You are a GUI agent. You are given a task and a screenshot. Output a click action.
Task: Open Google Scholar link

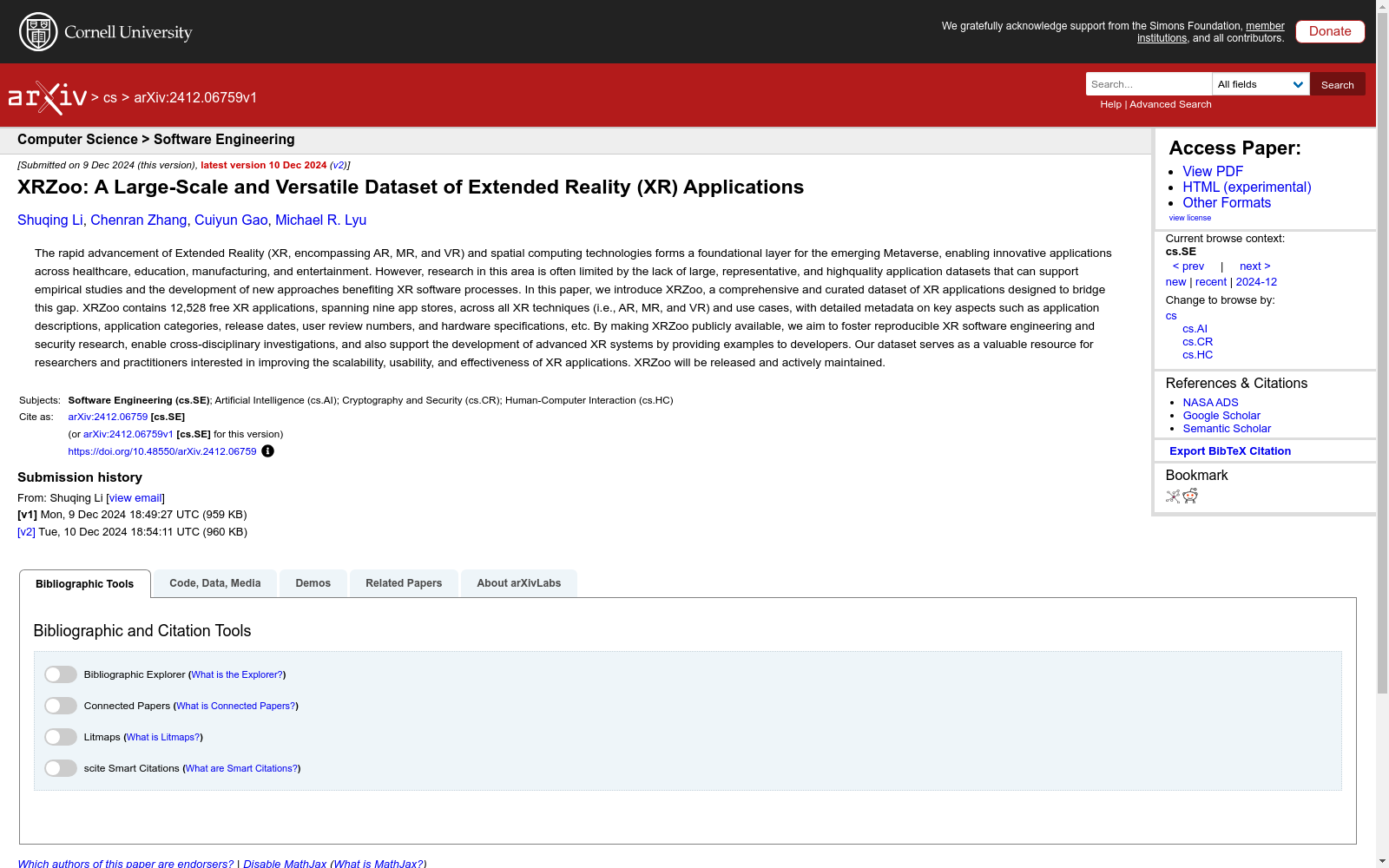[x=1221, y=416]
